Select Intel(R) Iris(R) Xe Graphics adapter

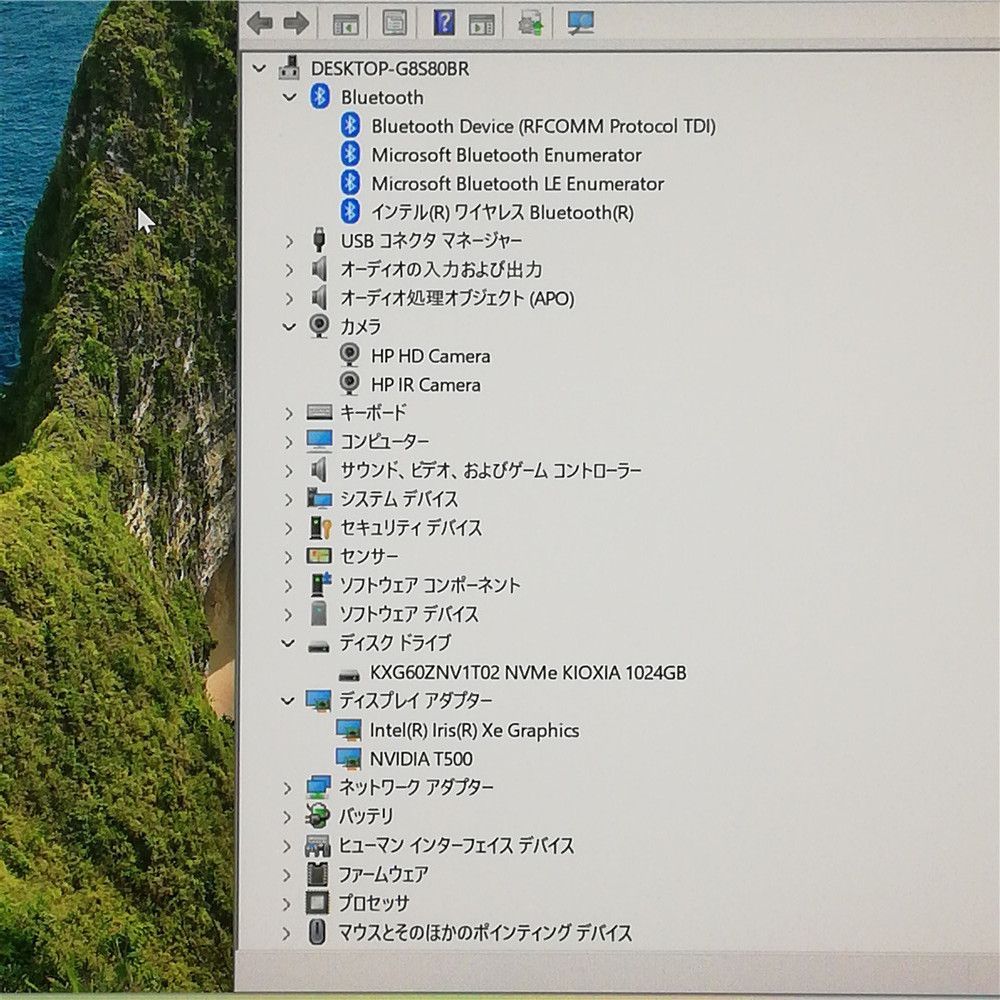pyautogui.click(x=474, y=730)
